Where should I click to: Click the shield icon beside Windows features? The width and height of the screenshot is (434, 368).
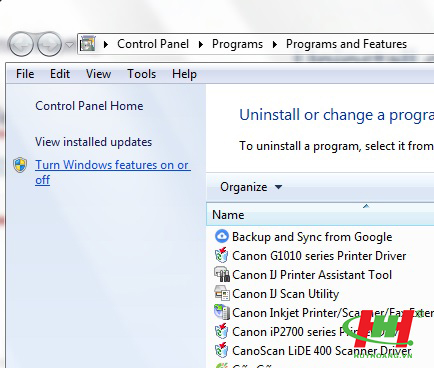(20, 165)
